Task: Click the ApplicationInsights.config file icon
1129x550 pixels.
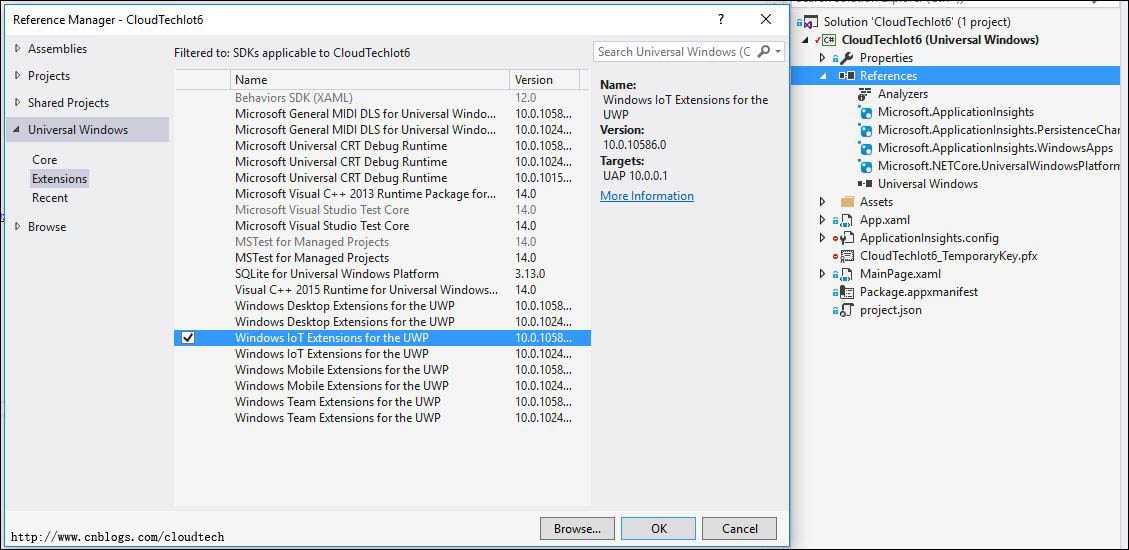Action: pos(847,238)
